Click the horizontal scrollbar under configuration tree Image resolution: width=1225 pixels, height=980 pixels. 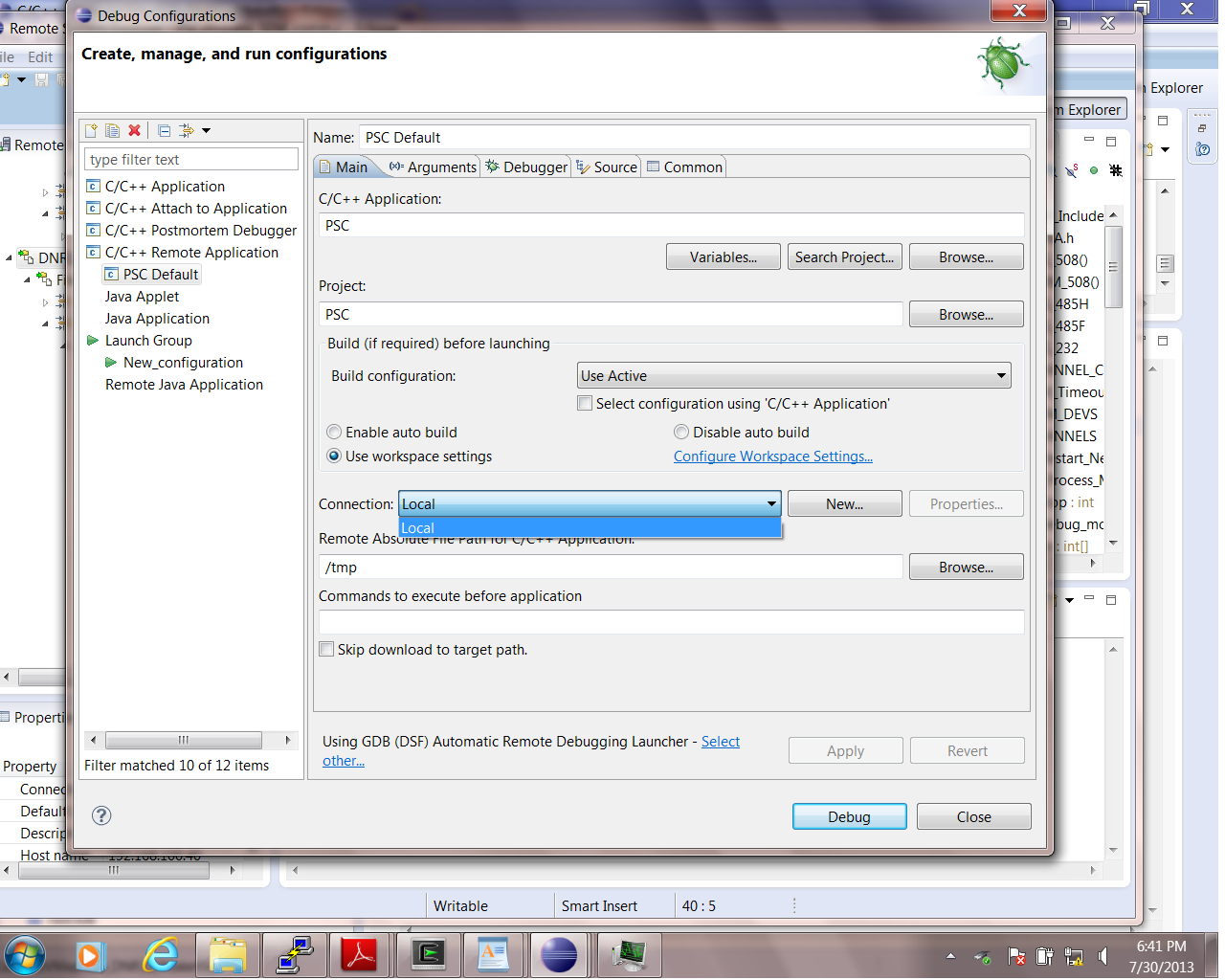tap(189, 740)
